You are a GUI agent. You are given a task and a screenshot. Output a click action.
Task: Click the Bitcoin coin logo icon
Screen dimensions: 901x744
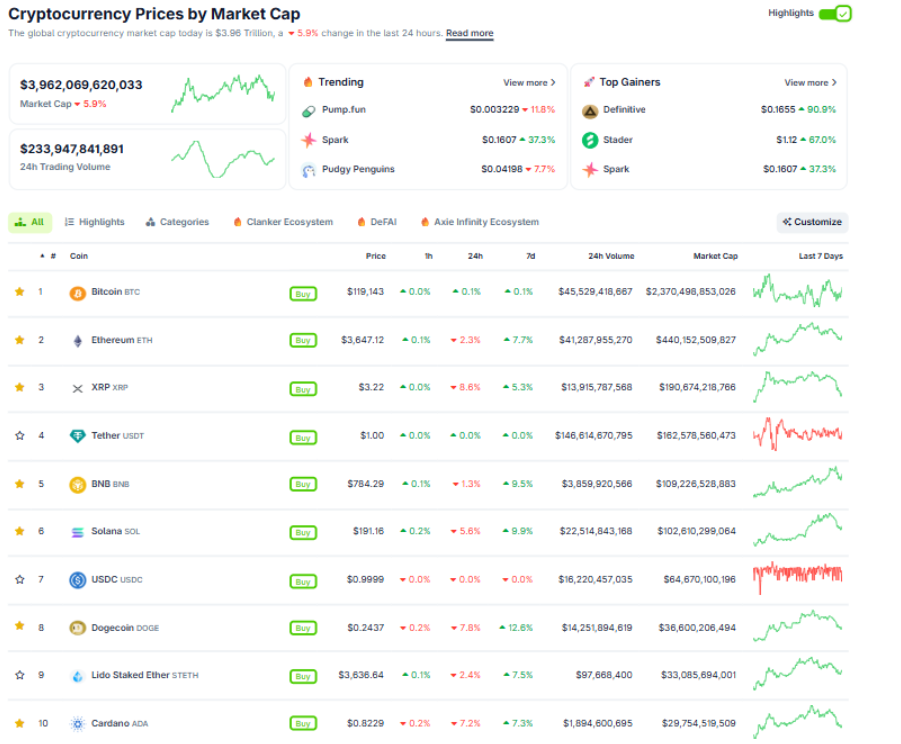(x=77, y=293)
